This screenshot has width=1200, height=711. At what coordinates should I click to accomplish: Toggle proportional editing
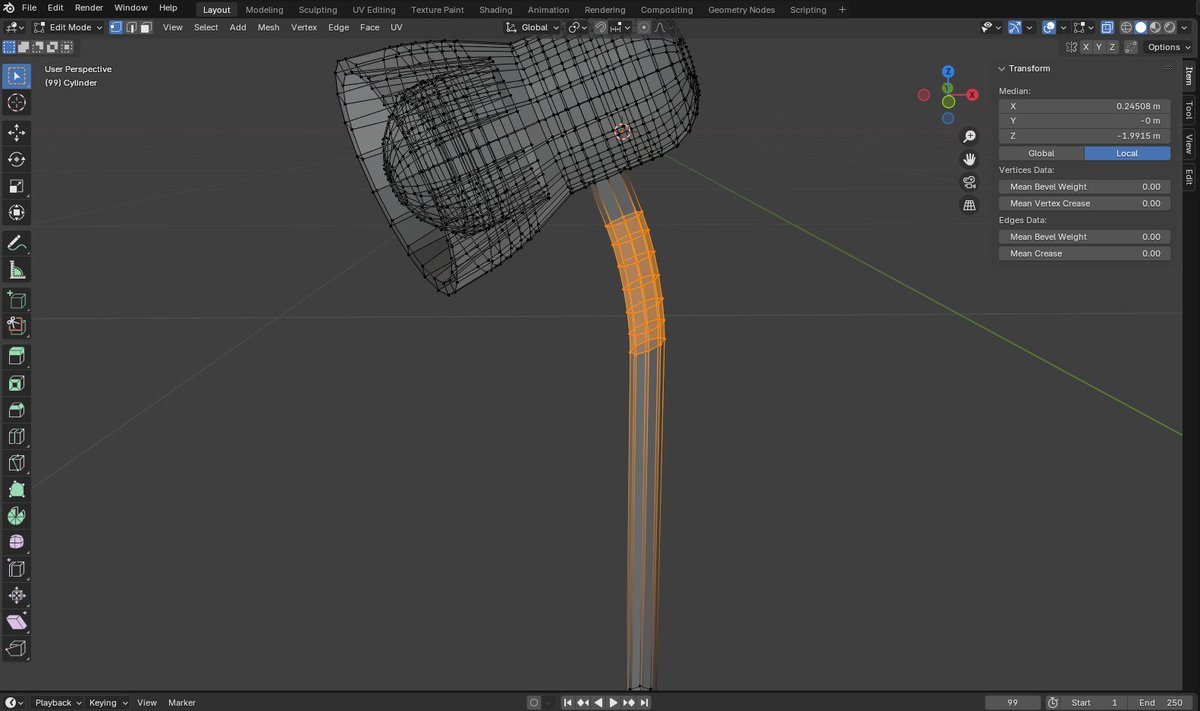tap(643, 27)
